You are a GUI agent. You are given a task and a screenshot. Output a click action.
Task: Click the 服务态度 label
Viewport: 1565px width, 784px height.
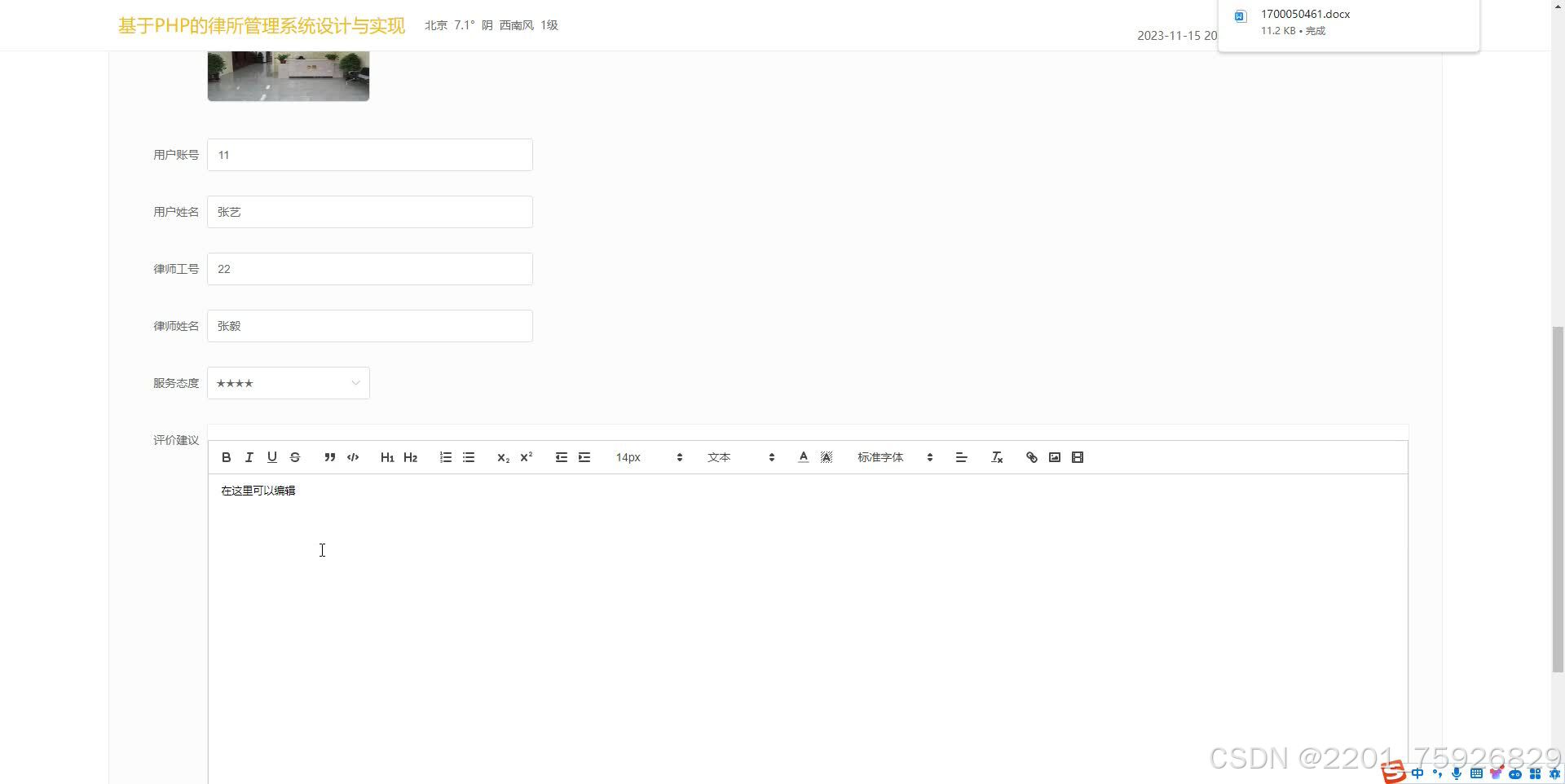tap(176, 383)
